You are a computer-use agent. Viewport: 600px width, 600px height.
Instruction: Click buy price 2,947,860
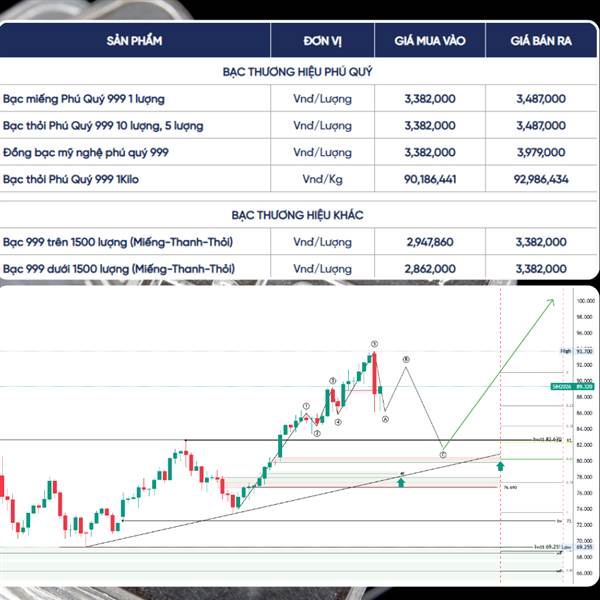point(430,242)
